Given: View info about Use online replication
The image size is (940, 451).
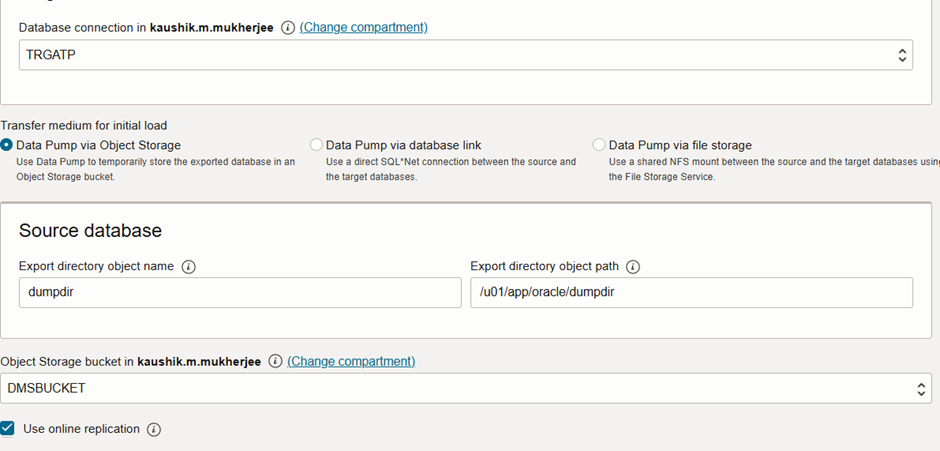Looking at the screenshot, I should click(x=154, y=430).
